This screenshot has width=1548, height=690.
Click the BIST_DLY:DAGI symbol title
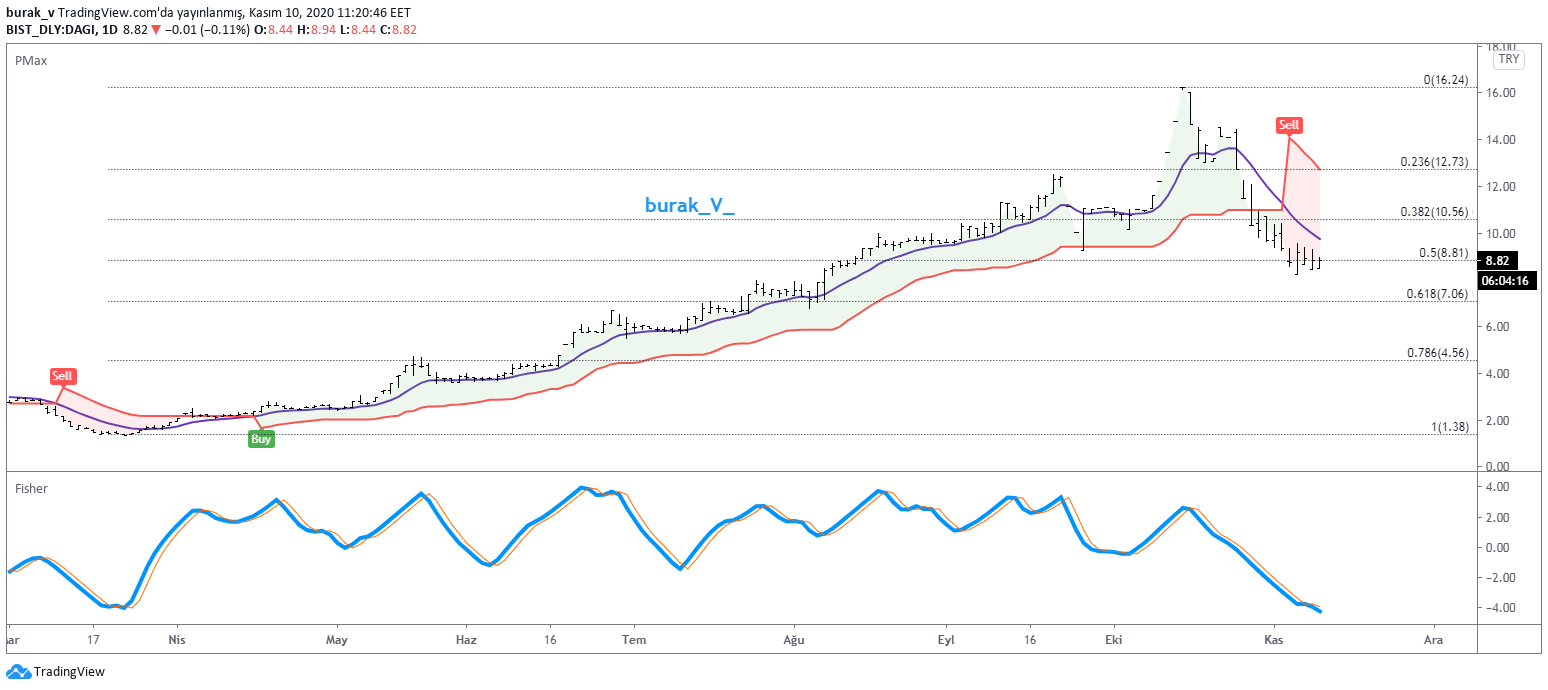(48, 30)
